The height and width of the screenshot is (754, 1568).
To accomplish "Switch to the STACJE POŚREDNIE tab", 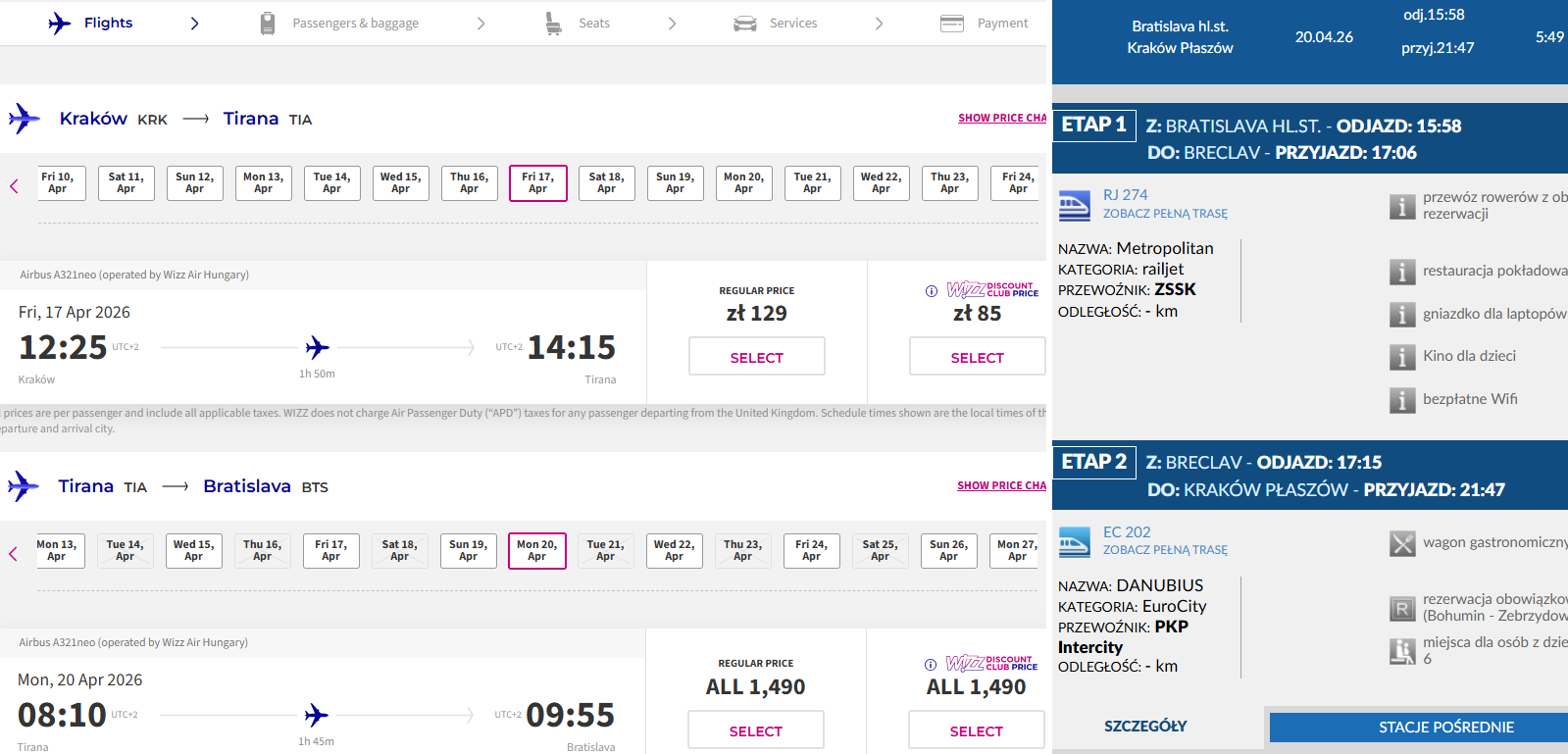I will (x=1419, y=728).
